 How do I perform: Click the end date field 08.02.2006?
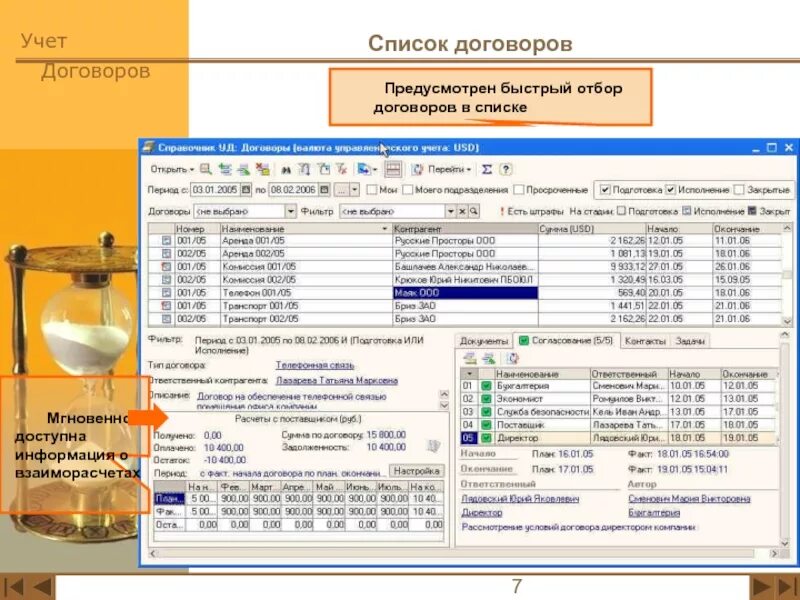293,190
